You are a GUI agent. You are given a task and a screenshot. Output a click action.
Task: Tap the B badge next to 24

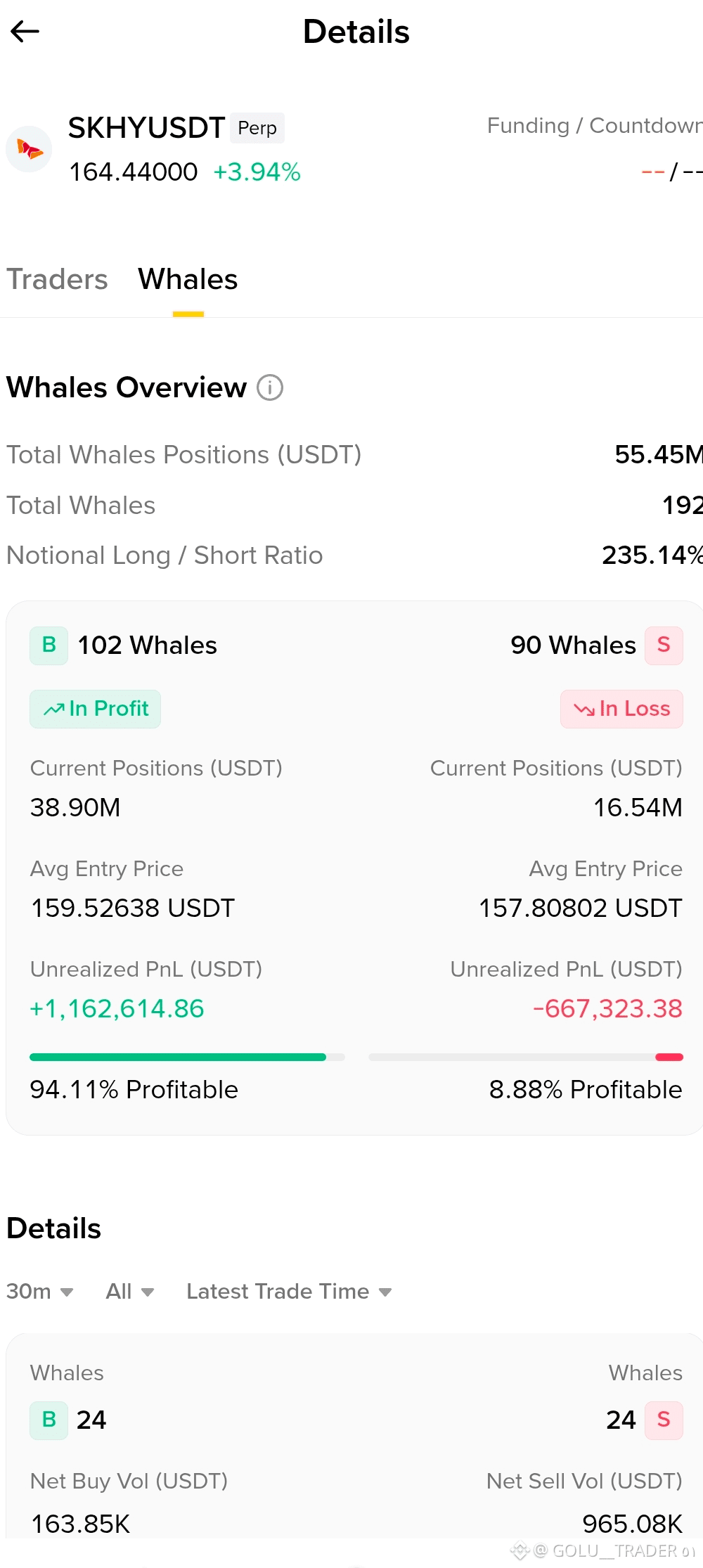click(x=49, y=1420)
